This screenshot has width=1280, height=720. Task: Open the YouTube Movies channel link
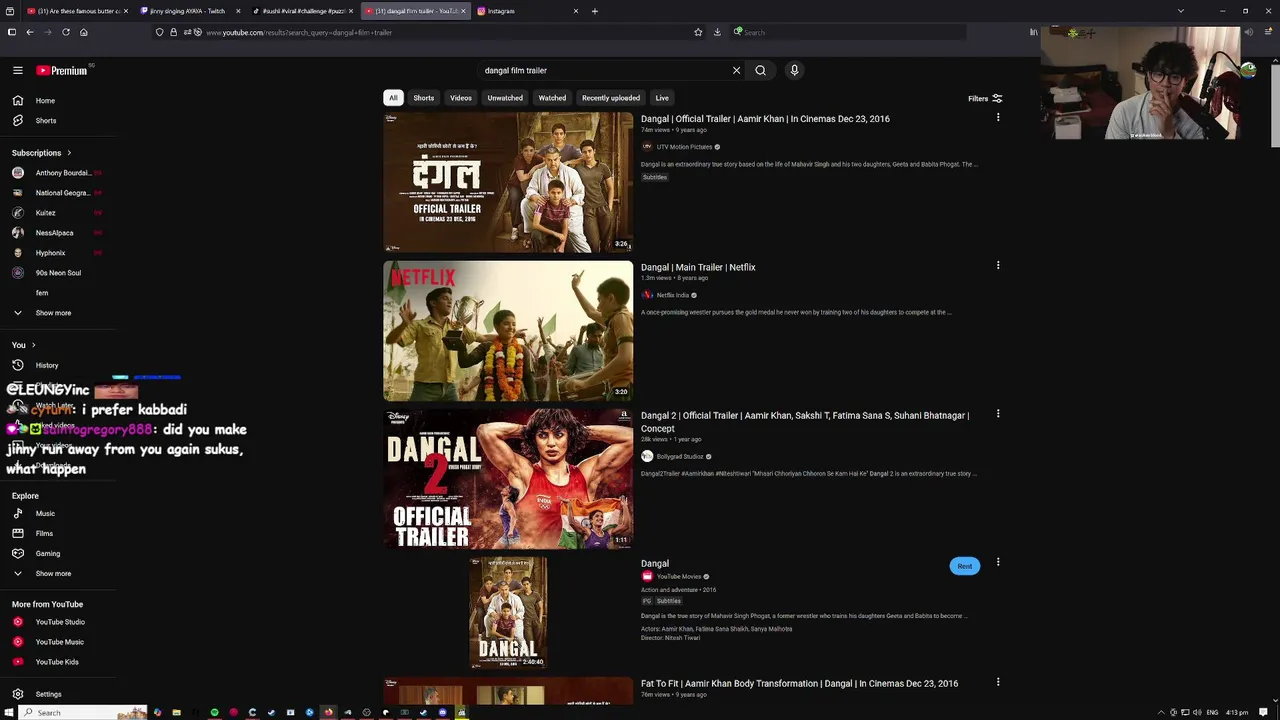tap(679, 577)
